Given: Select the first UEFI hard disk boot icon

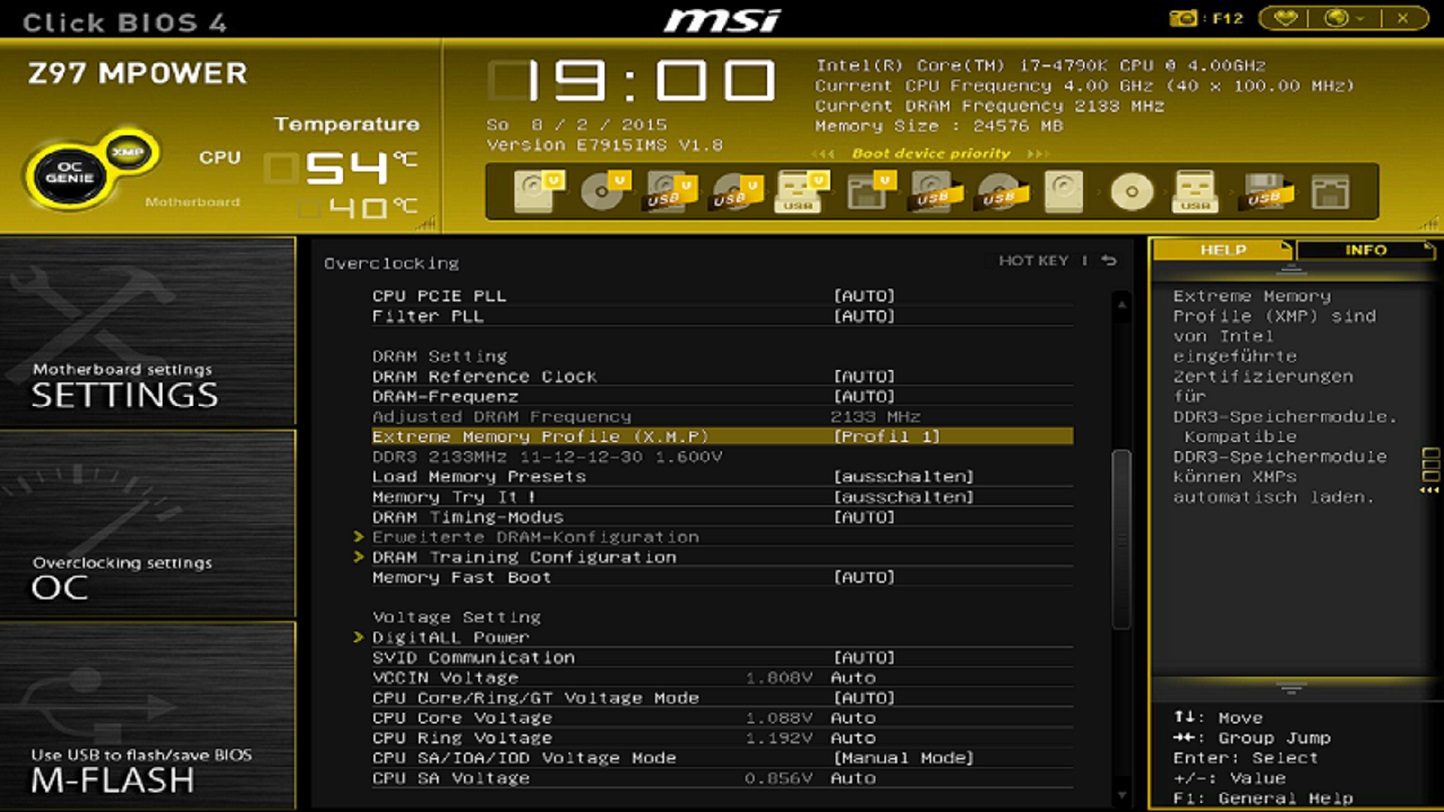Looking at the screenshot, I should pyautogui.click(x=537, y=191).
